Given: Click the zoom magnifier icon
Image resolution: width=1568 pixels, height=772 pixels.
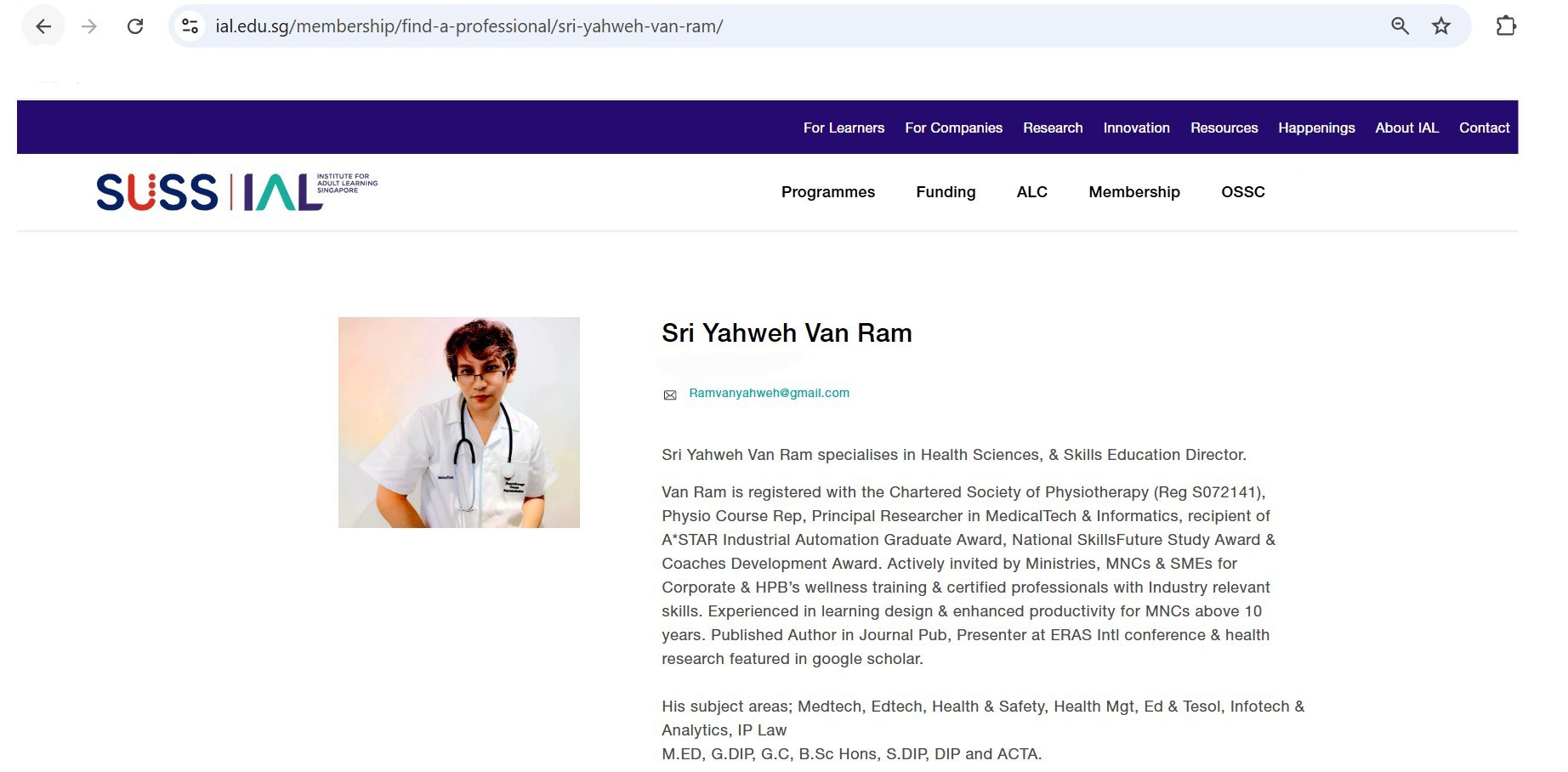Looking at the screenshot, I should coord(1400,26).
